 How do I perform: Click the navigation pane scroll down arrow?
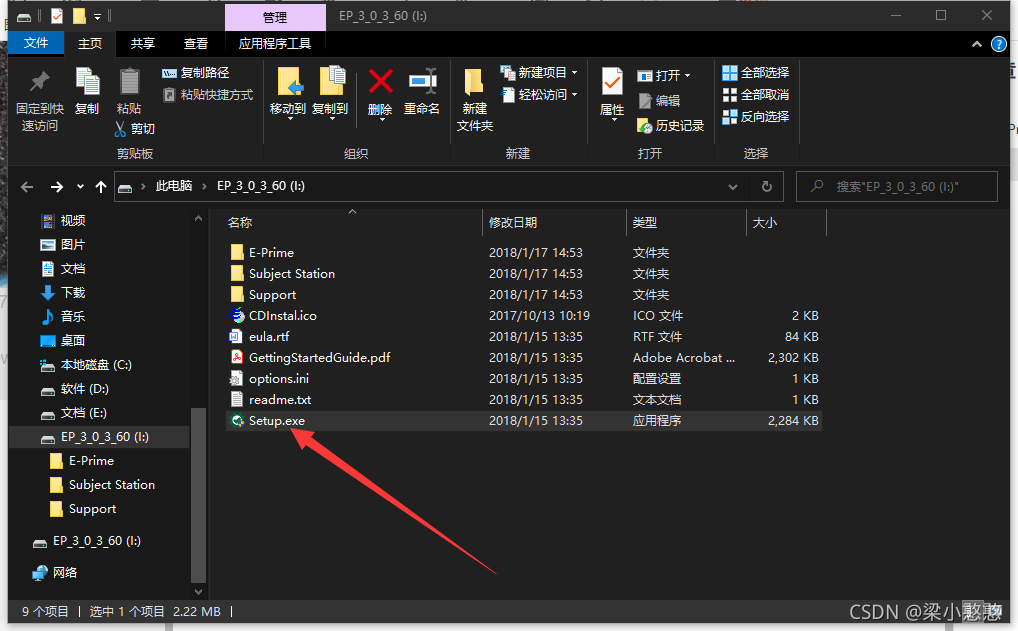click(x=199, y=591)
